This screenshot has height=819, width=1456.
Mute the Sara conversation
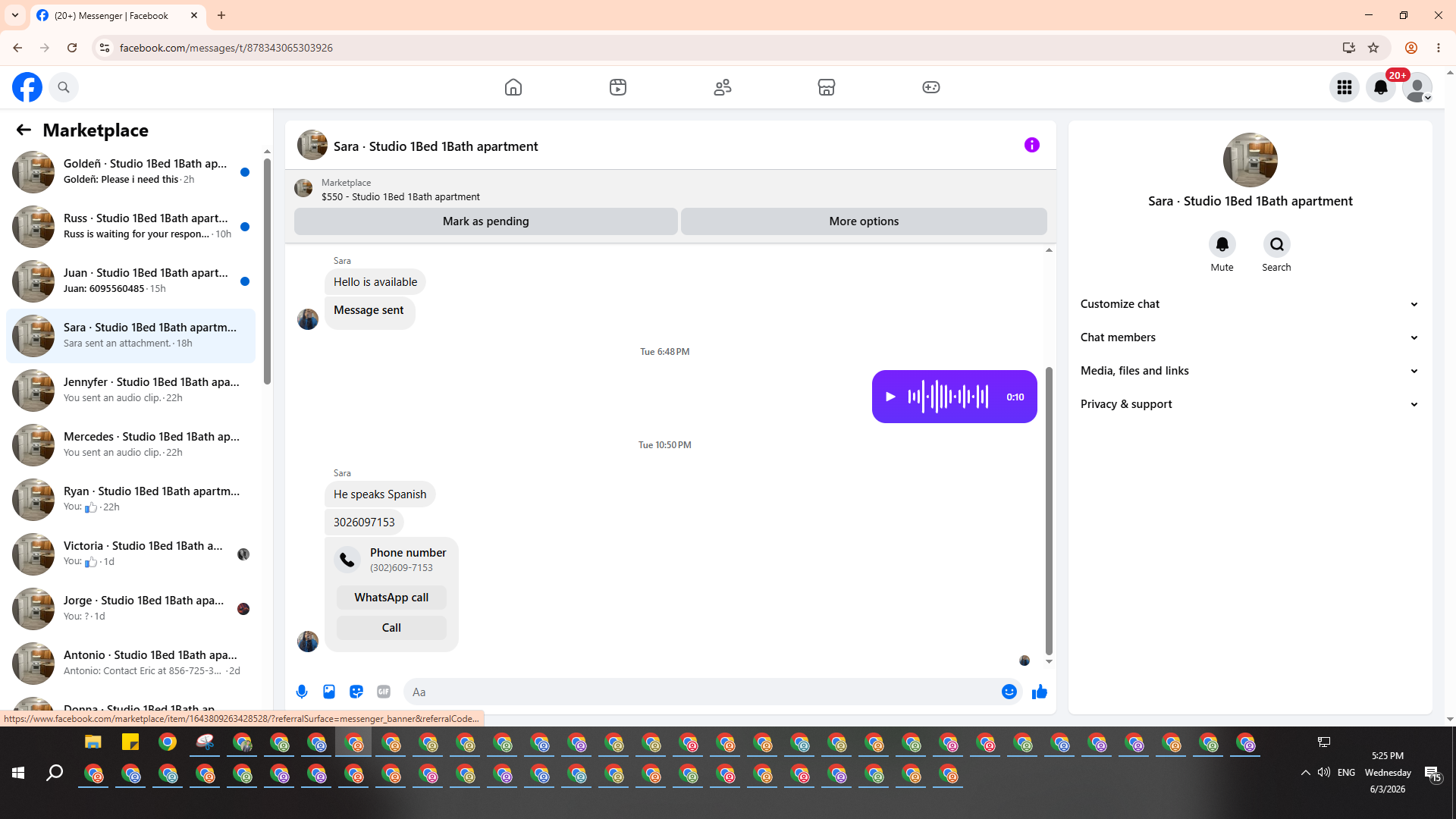[x=1222, y=244]
